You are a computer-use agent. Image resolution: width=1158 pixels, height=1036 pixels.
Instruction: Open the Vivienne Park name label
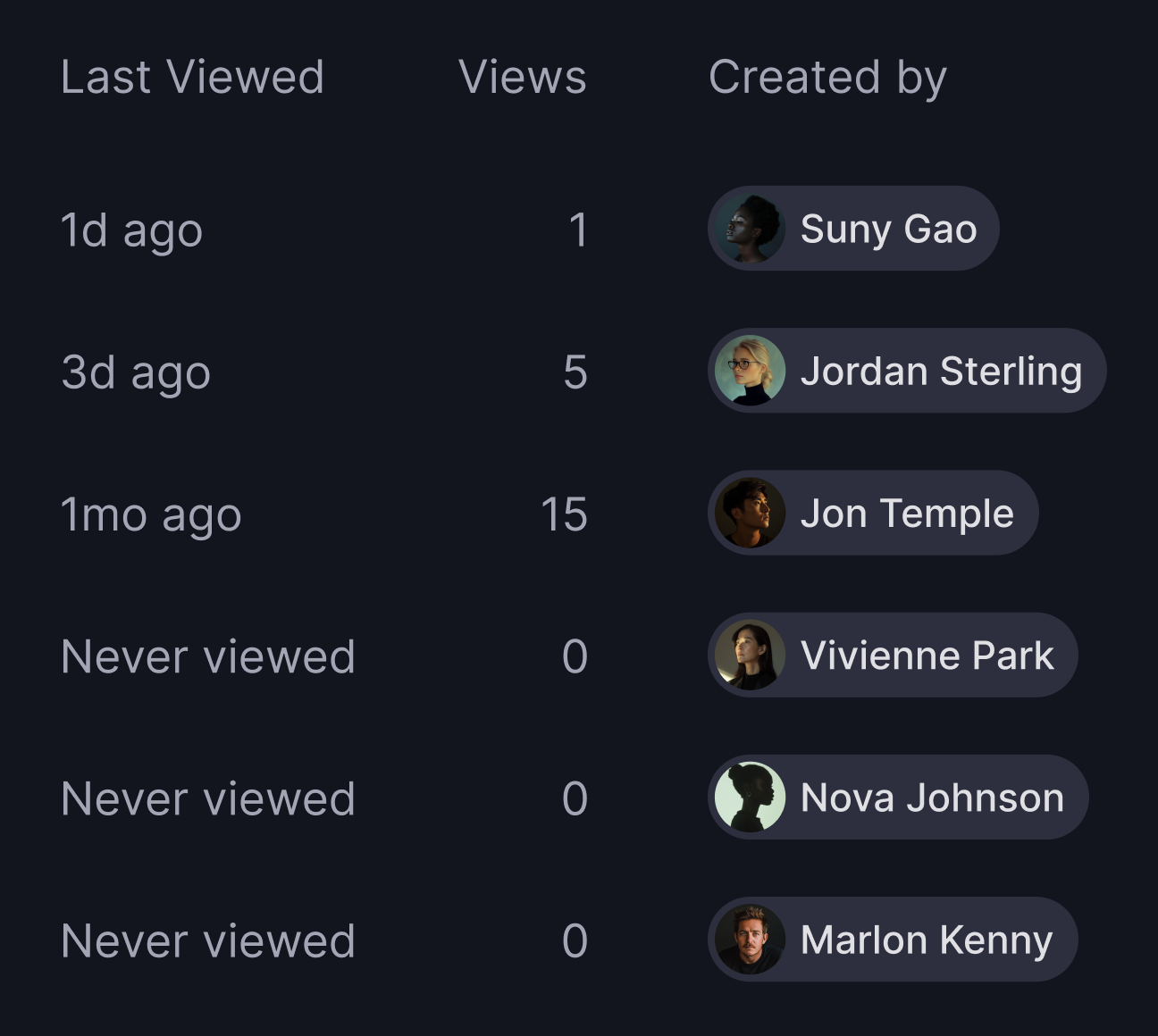point(927,655)
